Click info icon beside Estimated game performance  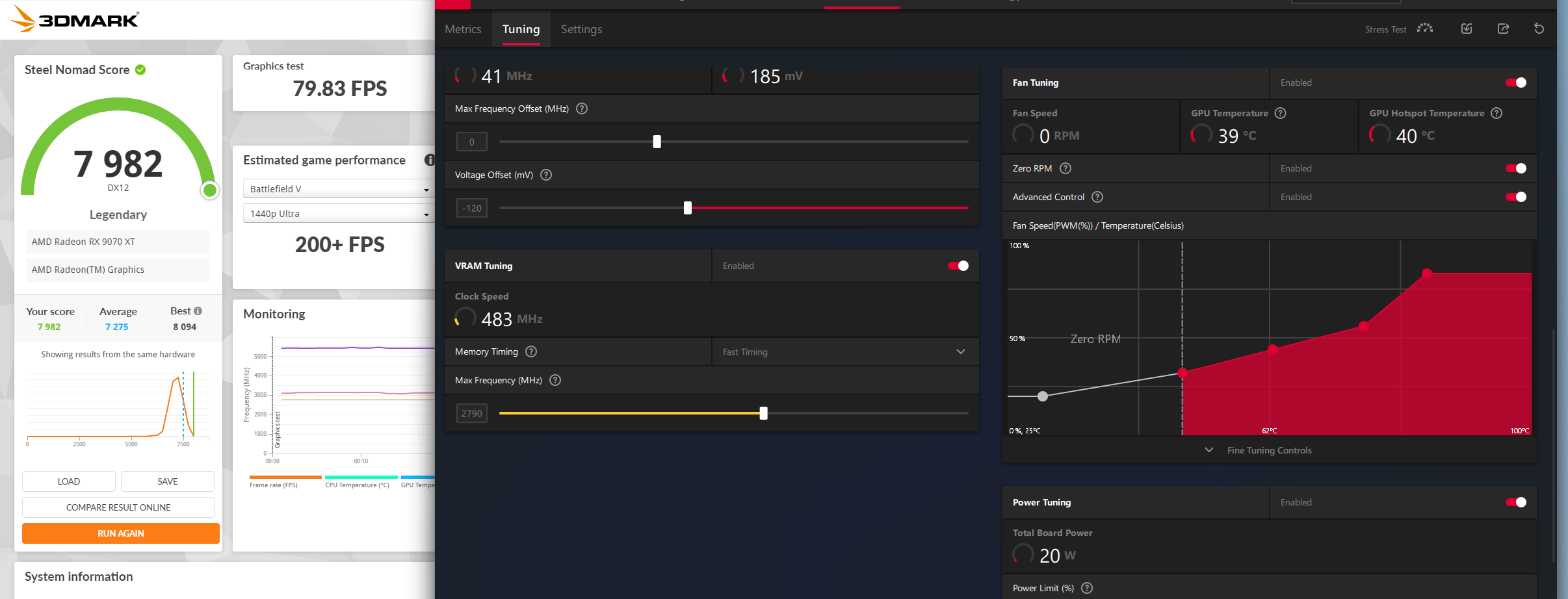point(429,160)
